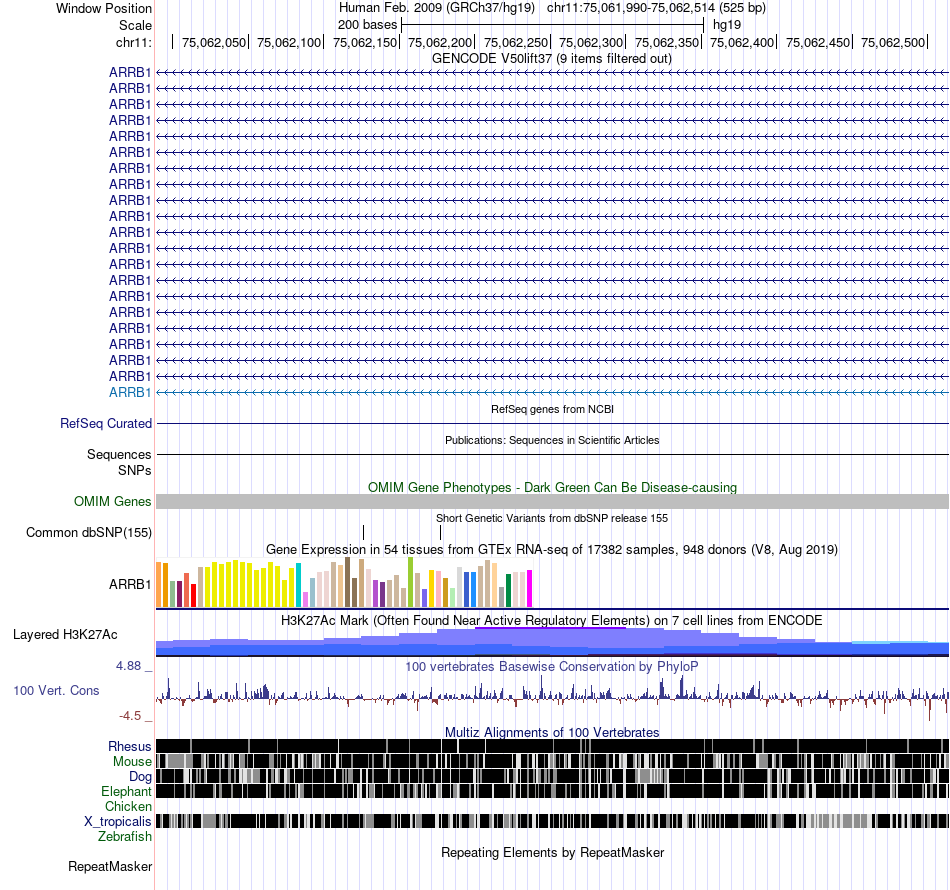Click the tall bright-green GTEx expression bar

[x=410, y=582]
